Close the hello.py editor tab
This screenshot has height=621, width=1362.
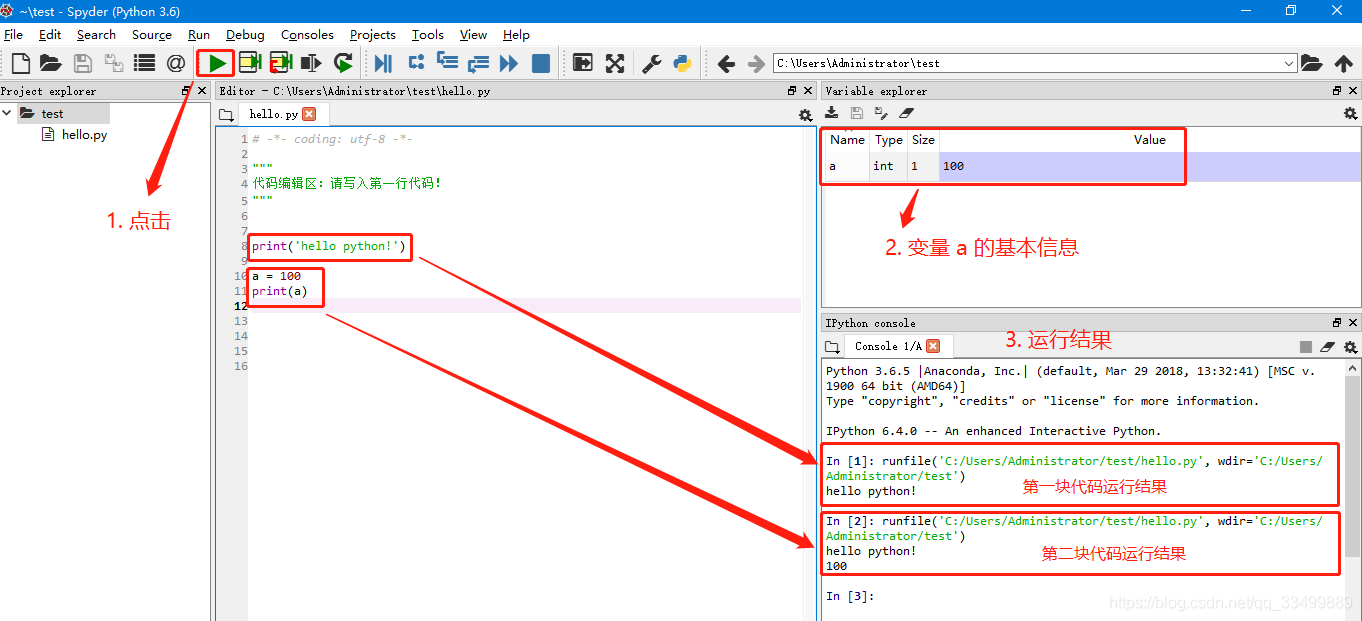[x=309, y=114]
